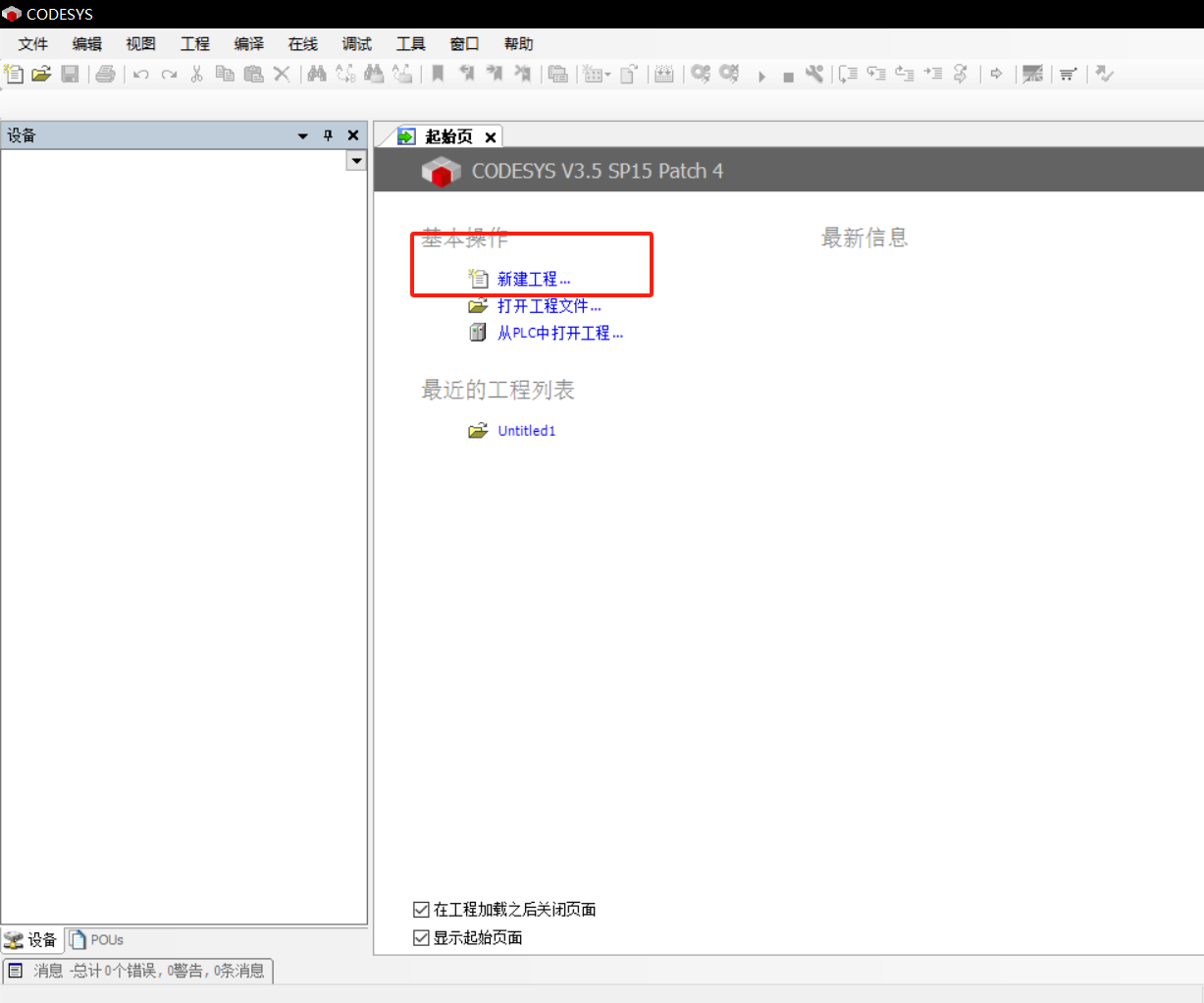The image size is (1204, 1003).
Task: Expand the dropdown box in device tree
Action: 356,161
